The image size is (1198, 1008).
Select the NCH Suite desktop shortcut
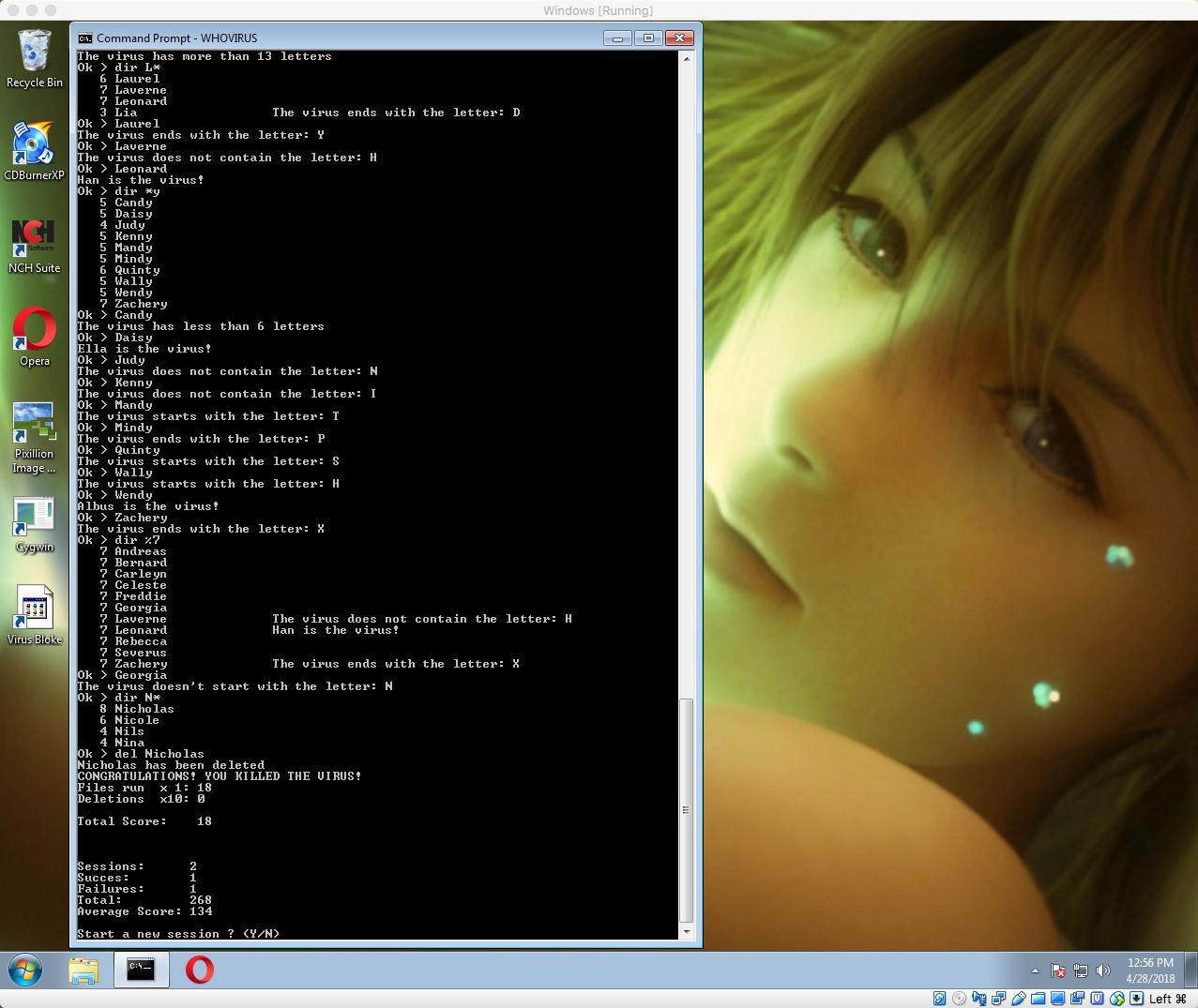coord(34,245)
